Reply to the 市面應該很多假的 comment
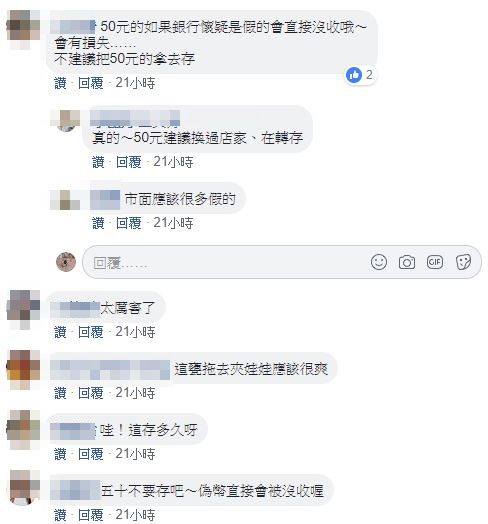 129,223
